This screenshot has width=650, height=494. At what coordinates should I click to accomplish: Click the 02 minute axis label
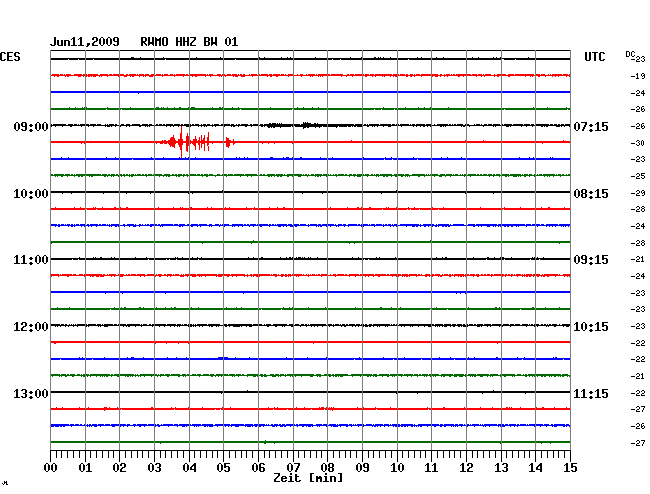point(119,468)
